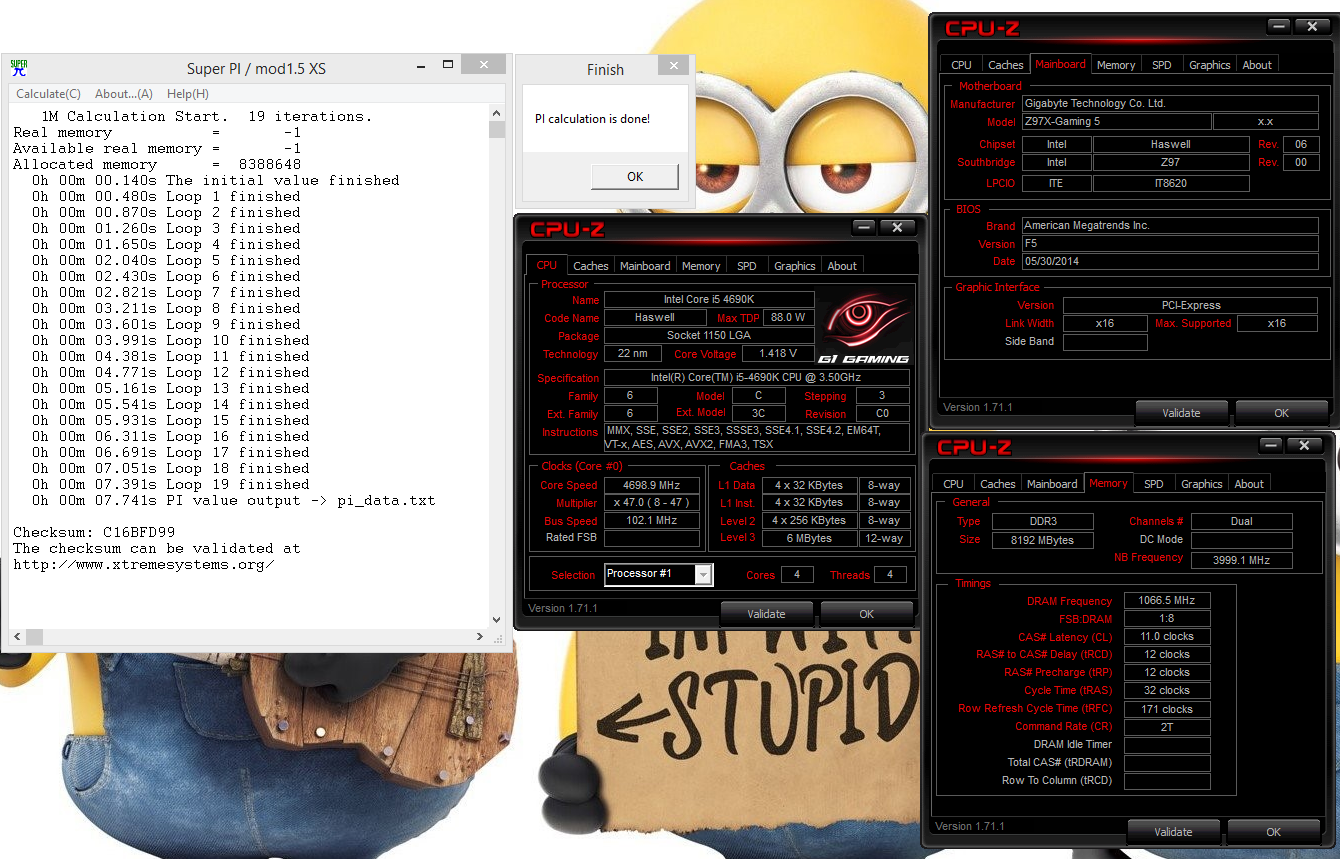Click the Multiplier x 47.0 field

pyautogui.click(x=652, y=504)
